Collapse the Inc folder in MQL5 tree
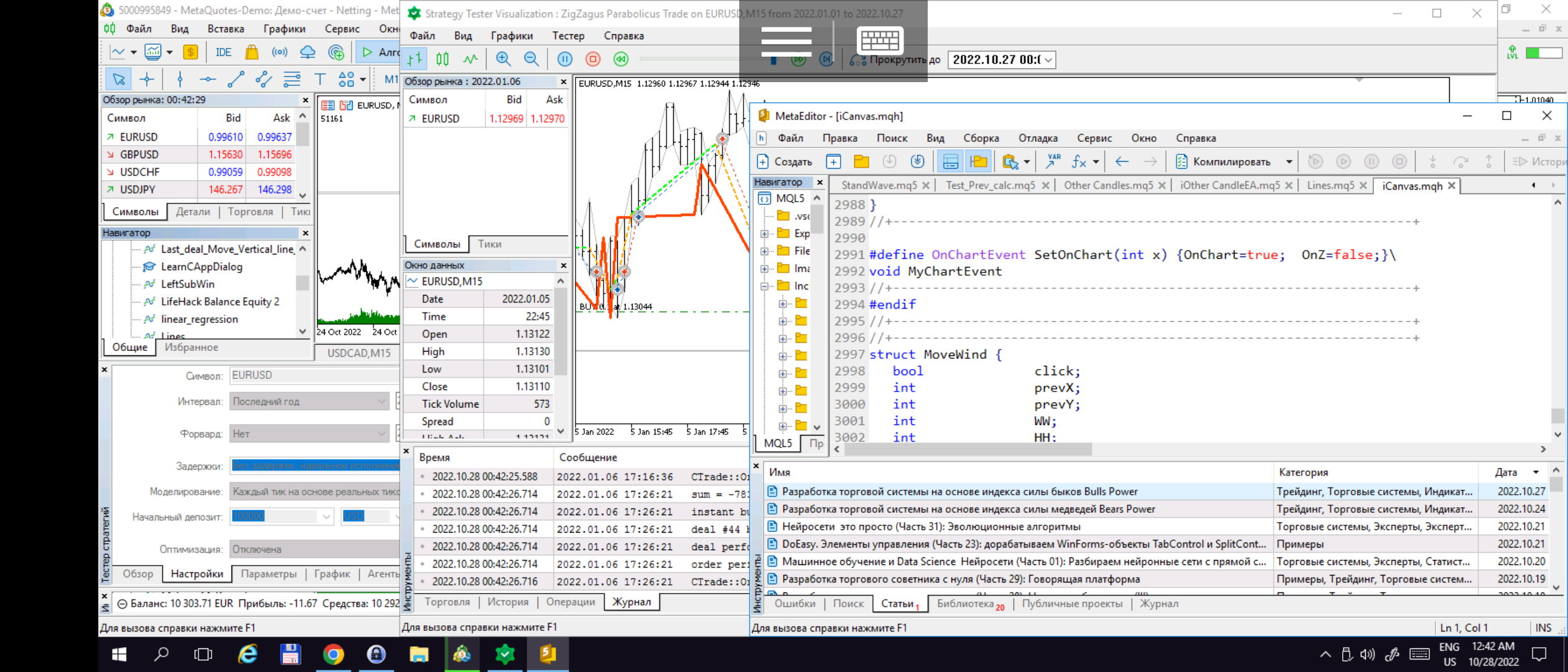The width and height of the screenshot is (1568, 672). pyautogui.click(x=764, y=286)
